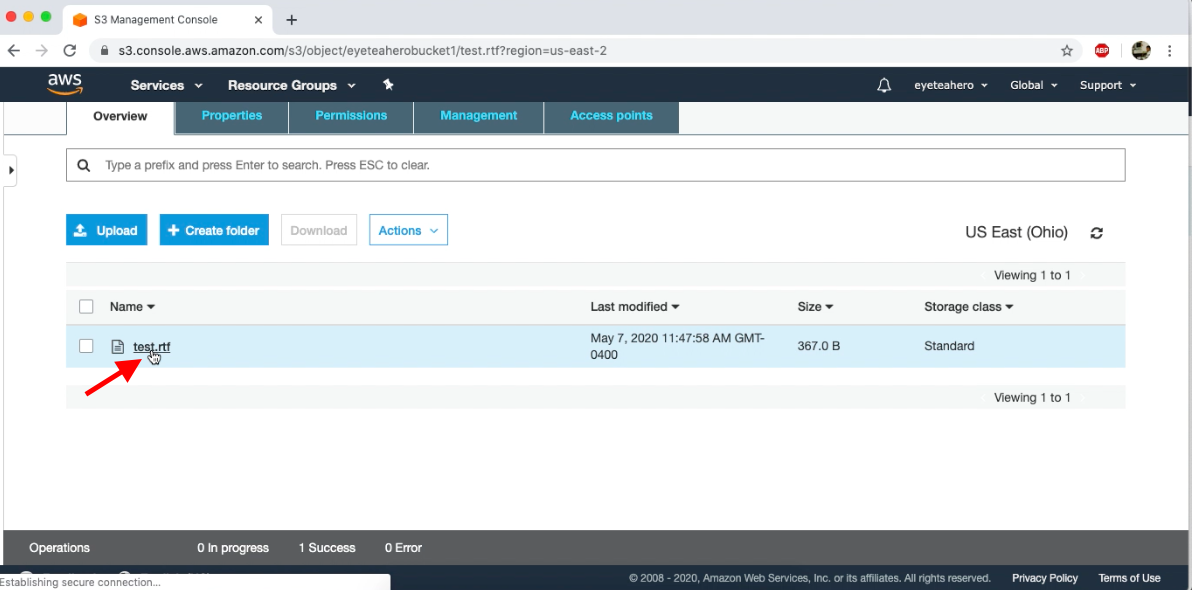Click the AWS home logo
This screenshot has height=590, width=1192.
(64, 85)
